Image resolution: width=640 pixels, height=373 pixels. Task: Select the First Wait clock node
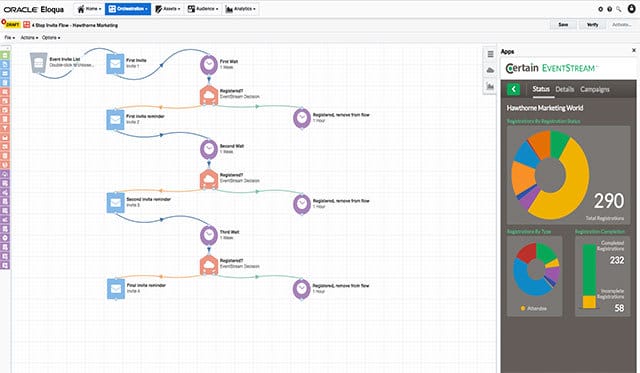209,64
